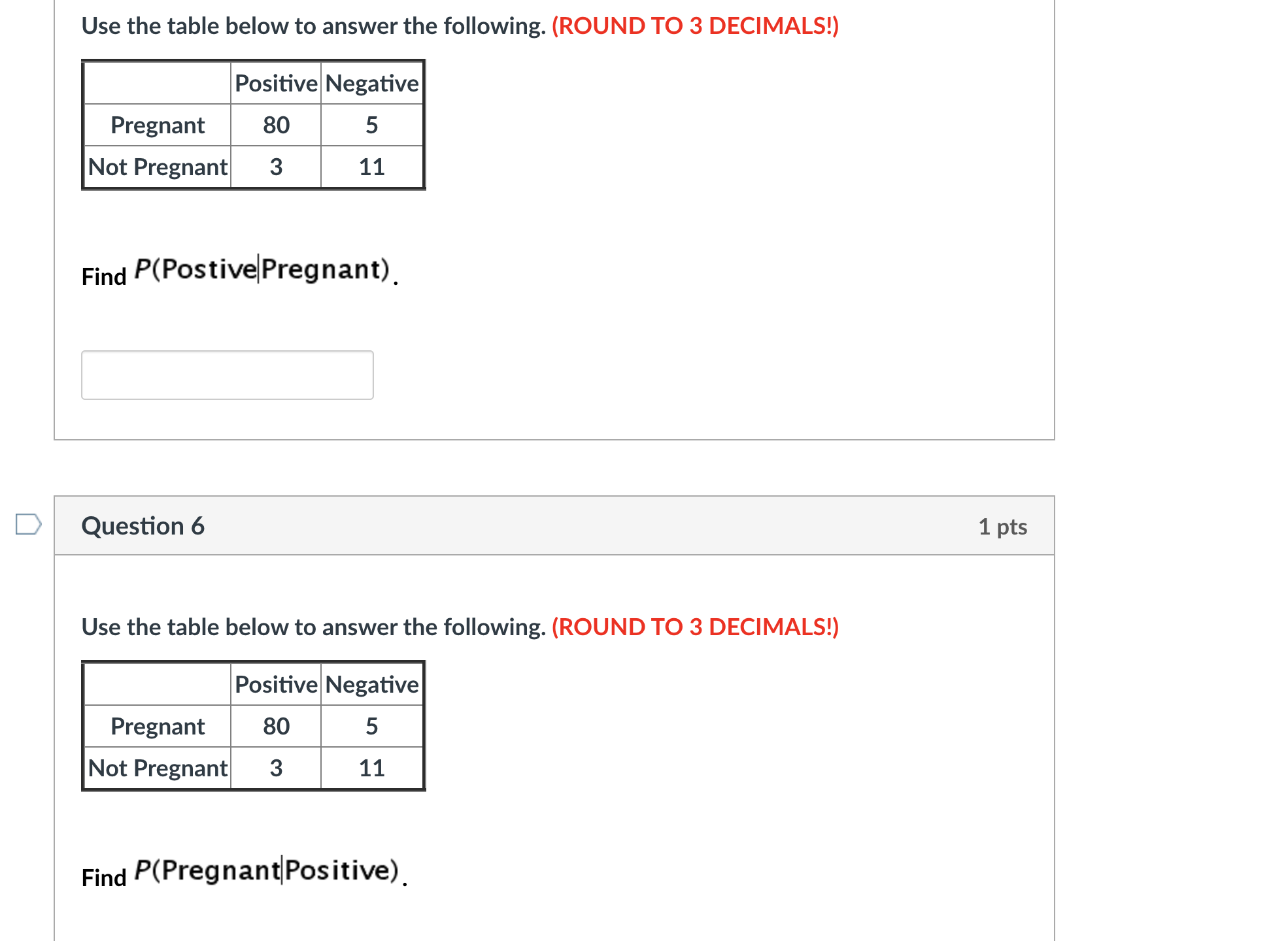Click the first red ROUND TO 3 DECIMALS note
Screen dimensions: 1288x941
[695, 25]
